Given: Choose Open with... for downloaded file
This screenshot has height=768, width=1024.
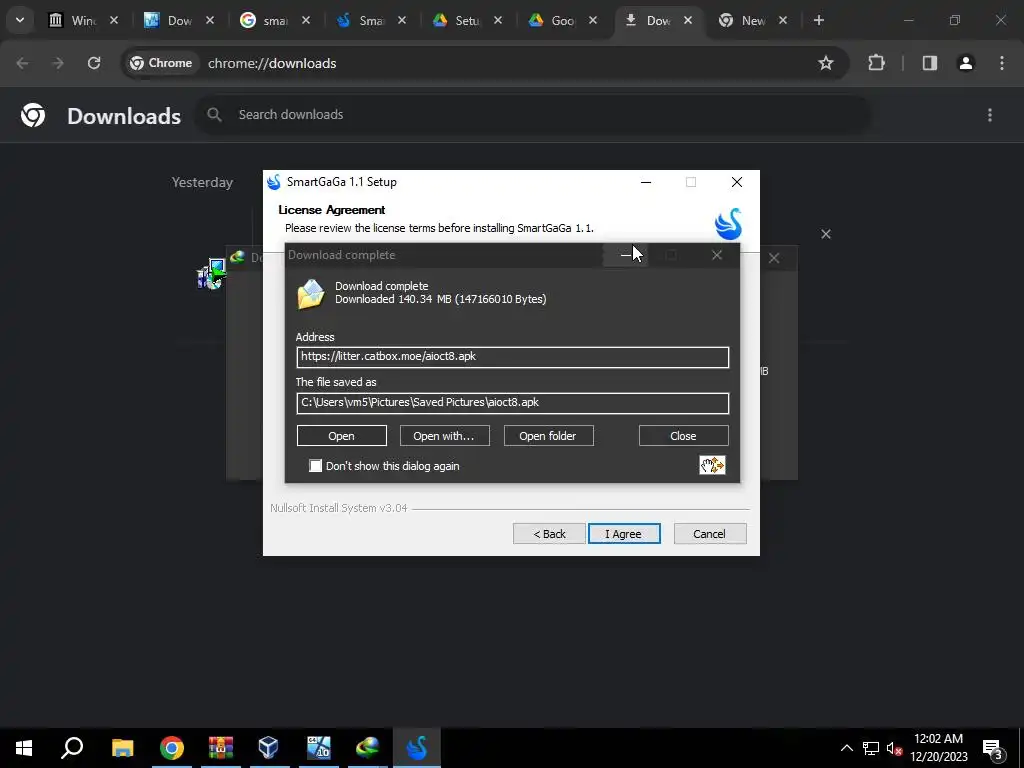Looking at the screenshot, I should click(444, 436).
